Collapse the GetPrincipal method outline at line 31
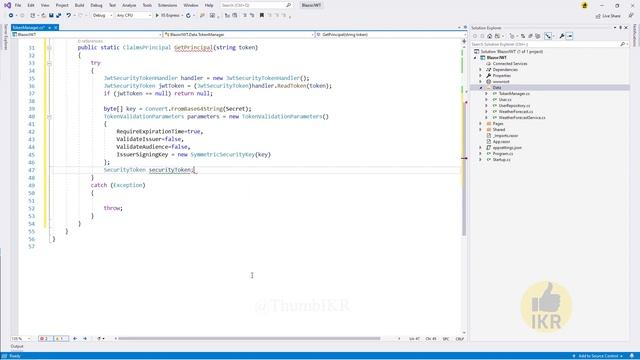The image size is (640, 360). pyautogui.click(x=49, y=48)
